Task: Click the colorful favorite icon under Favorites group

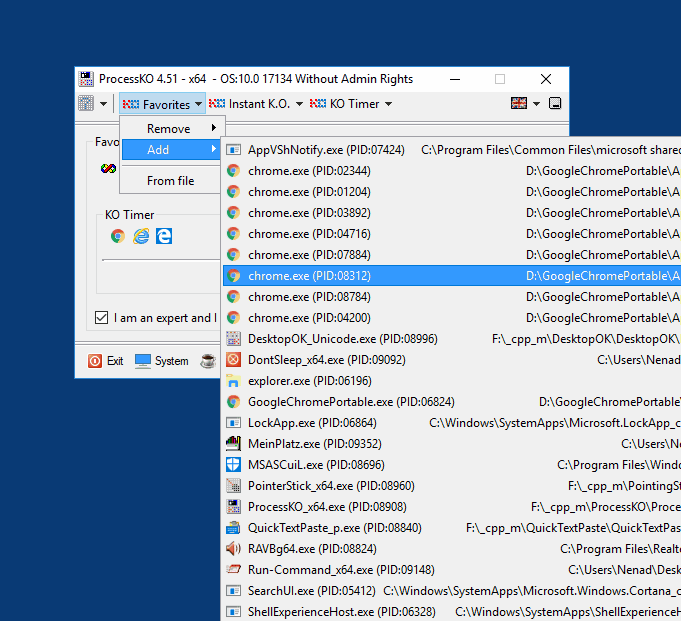Action: pyautogui.click(x=108, y=169)
